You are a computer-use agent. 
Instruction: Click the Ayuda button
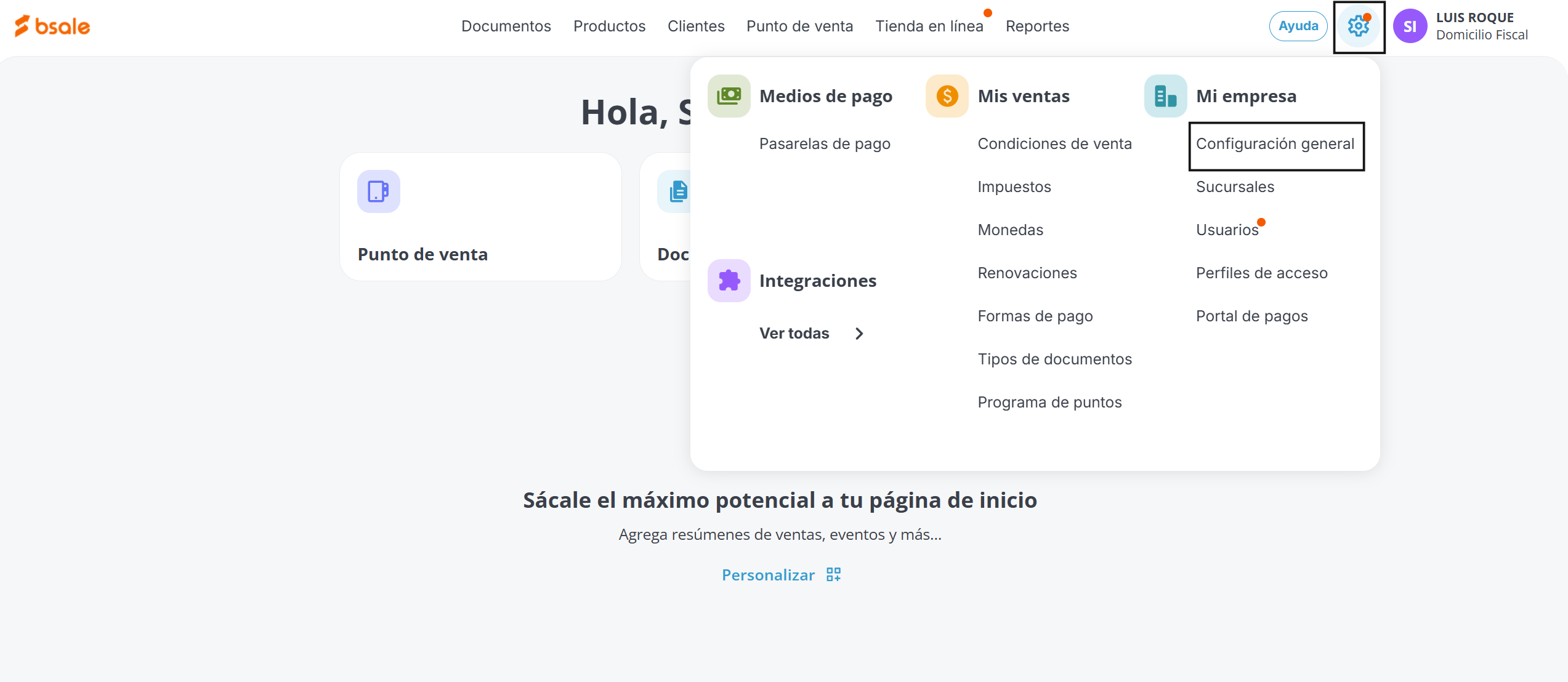(1298, 26)
